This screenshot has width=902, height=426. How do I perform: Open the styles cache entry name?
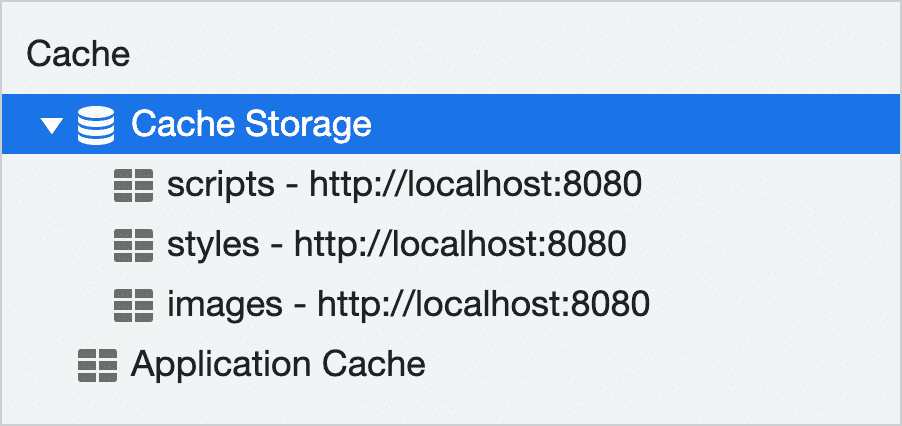click(212, 243)
